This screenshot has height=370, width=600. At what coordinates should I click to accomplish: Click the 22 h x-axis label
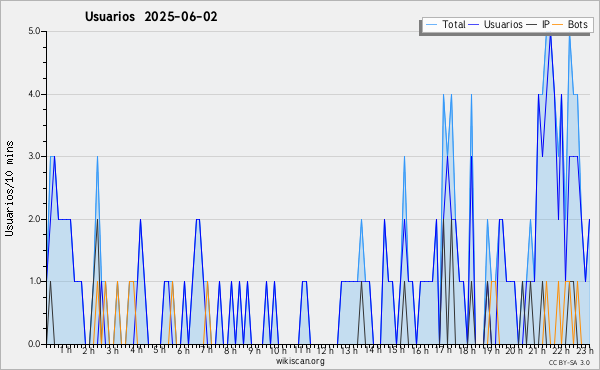(561, 350)
